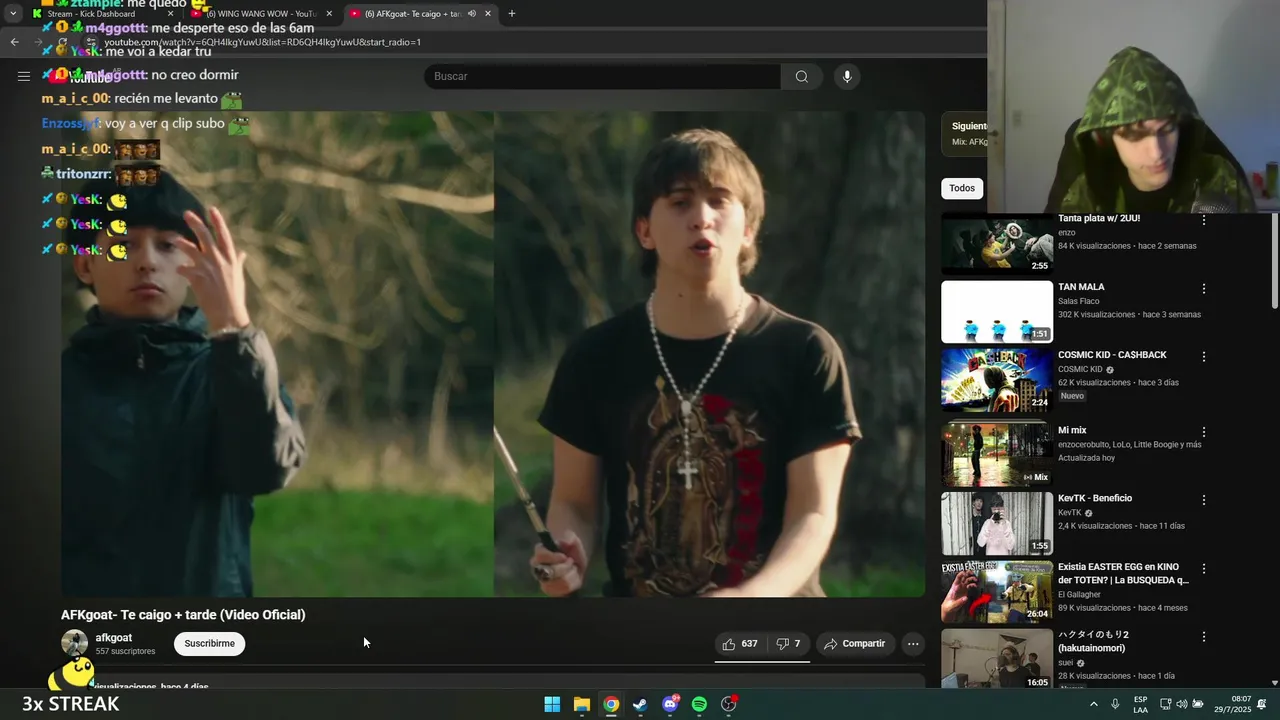Open the ESP LAA language switcher
Screen dimensions: 1280x720
1141,704
